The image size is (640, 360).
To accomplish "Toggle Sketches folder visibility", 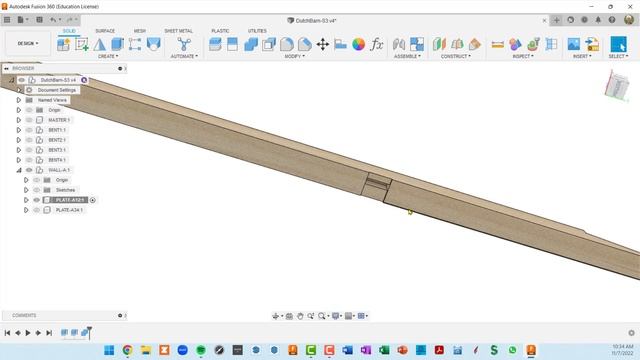I will click(x=37, y=190).
